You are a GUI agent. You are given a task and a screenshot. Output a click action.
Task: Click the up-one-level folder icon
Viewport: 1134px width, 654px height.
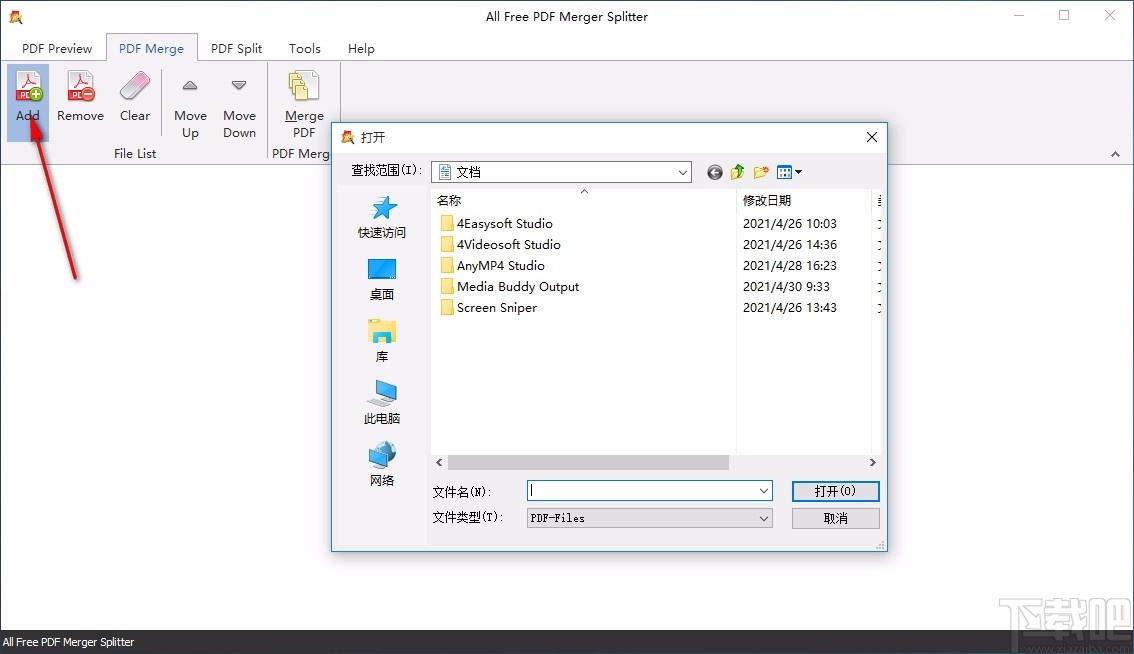[737, 172]
